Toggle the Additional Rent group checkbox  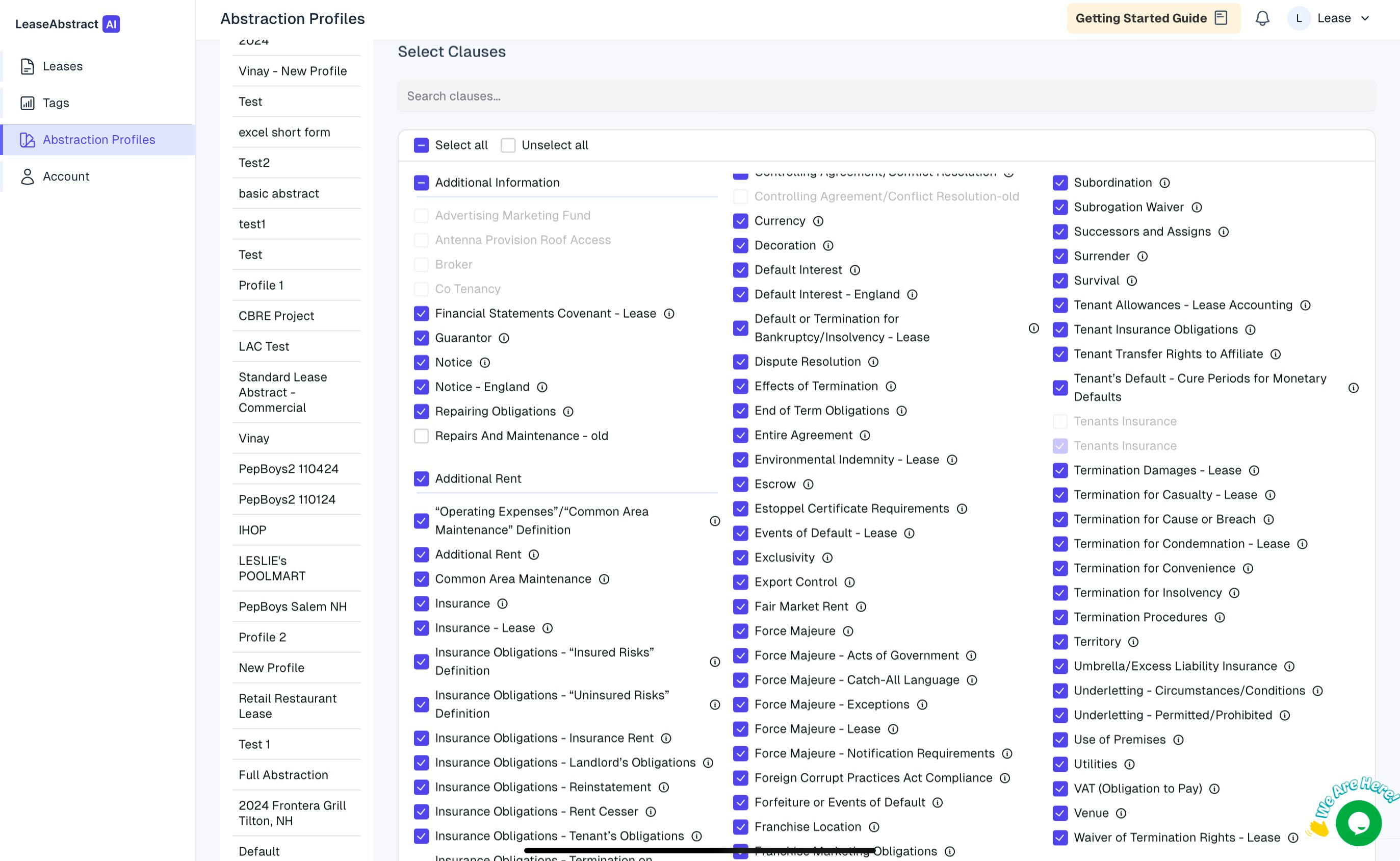[x=421, y=479]
